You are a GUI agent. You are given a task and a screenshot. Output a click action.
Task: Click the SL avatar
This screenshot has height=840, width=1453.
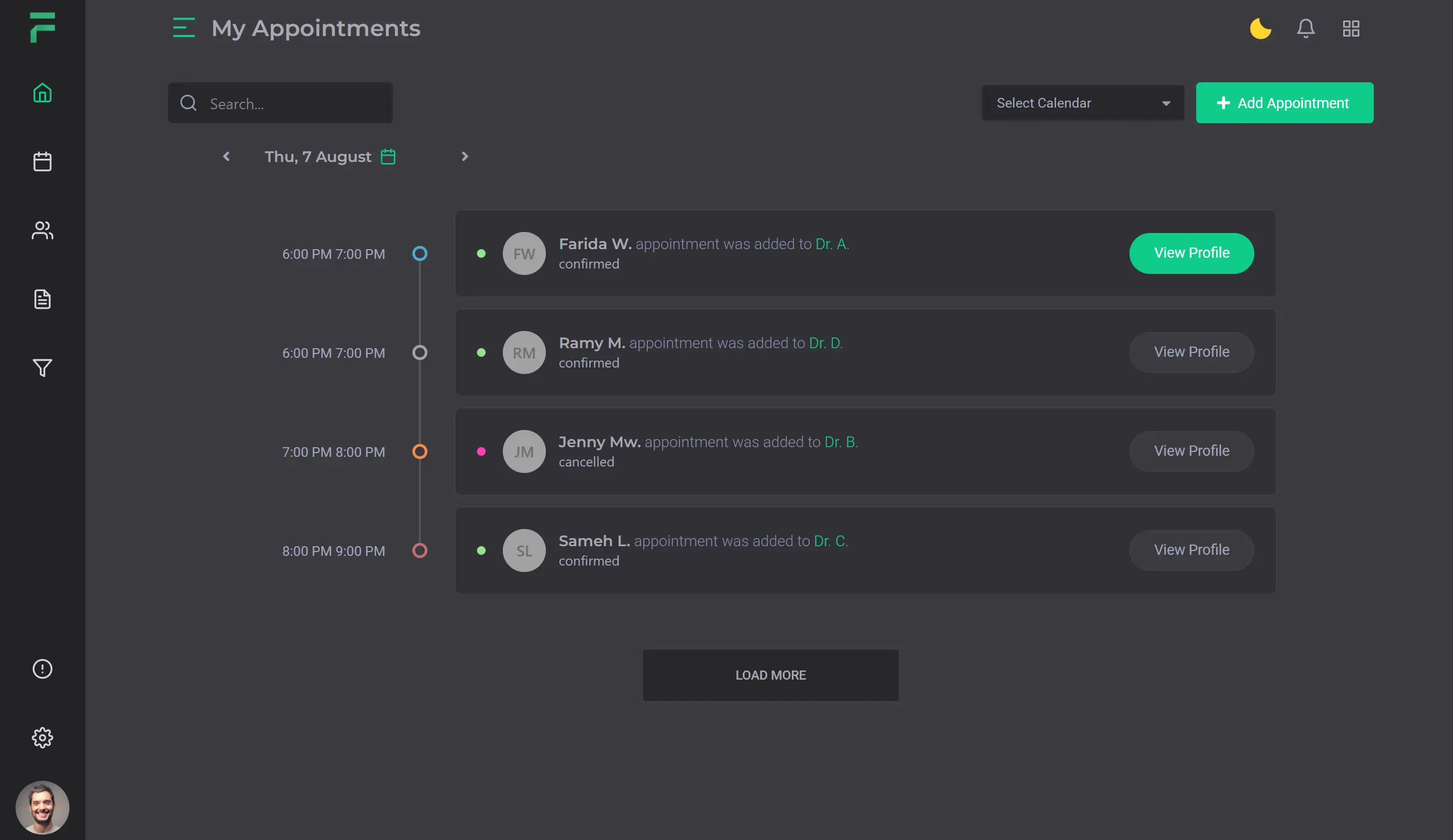click(523, 550)
